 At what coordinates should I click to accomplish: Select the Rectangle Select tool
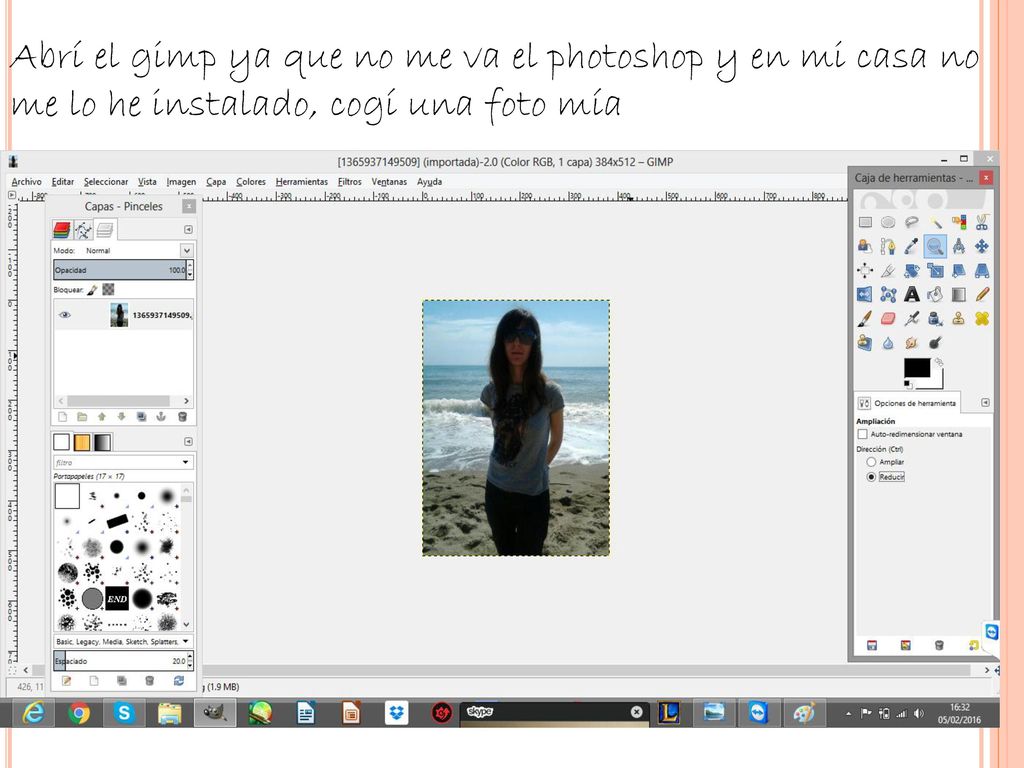[x=865, y=223]
